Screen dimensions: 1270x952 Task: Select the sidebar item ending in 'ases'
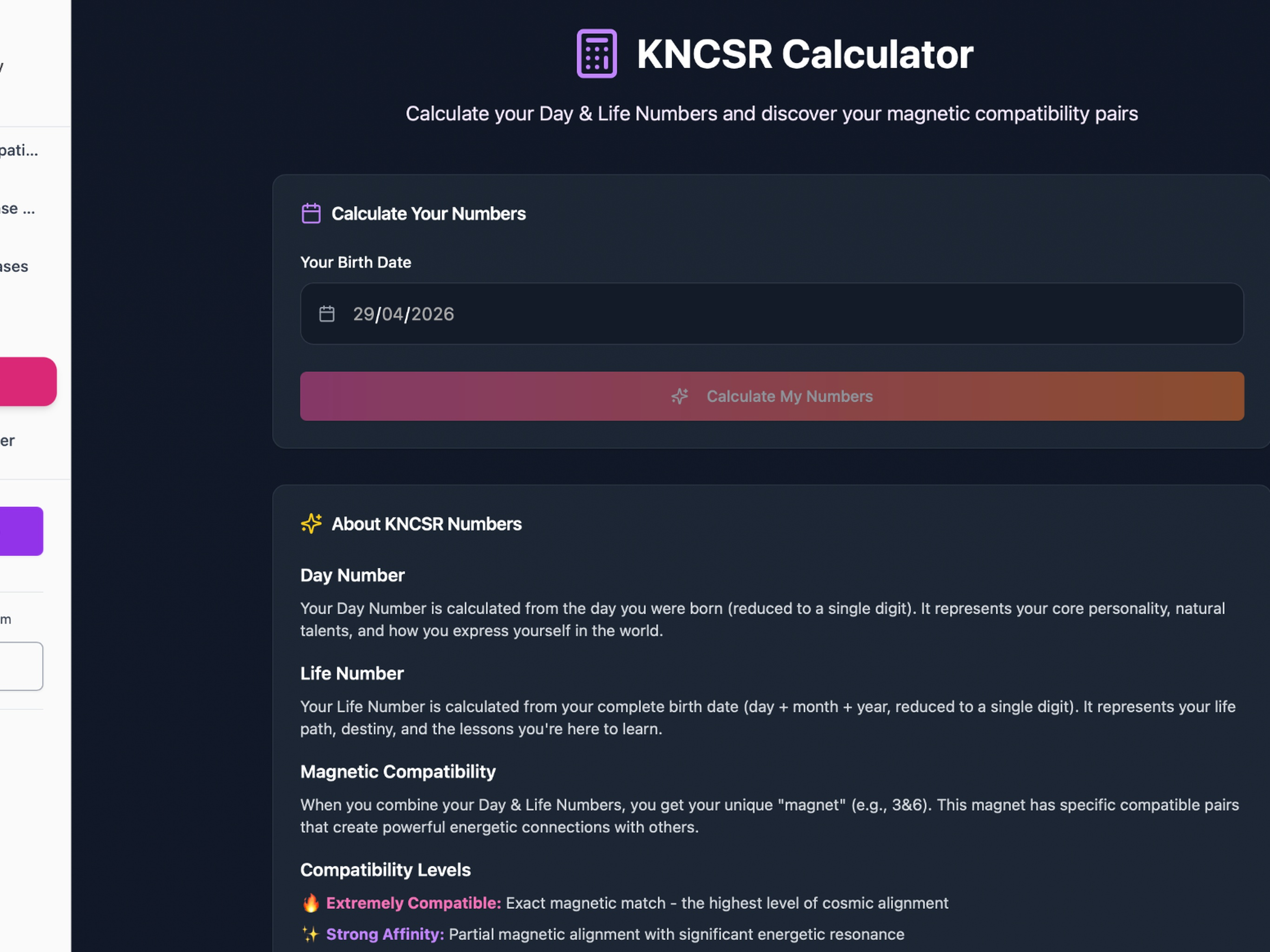click(x=14, y=266)
